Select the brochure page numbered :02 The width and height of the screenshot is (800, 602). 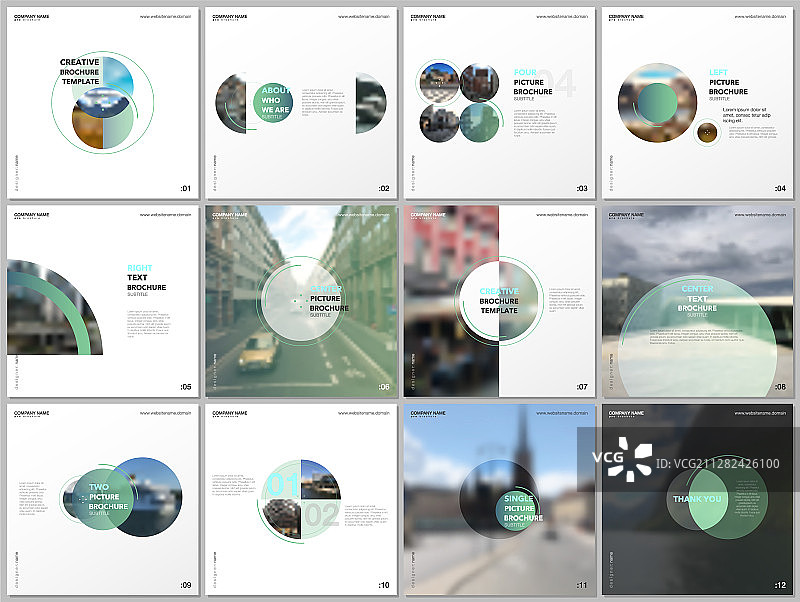[x=301, y=103]
